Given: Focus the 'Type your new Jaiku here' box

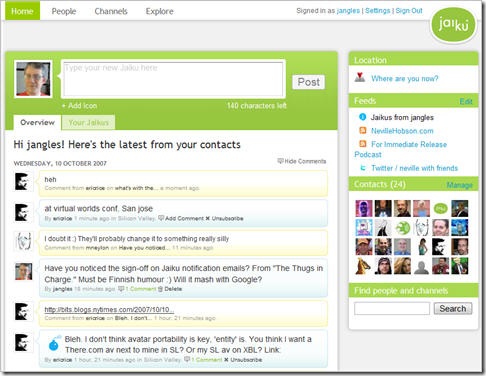Looking at the screenshot, I should [x=173, y=79].
